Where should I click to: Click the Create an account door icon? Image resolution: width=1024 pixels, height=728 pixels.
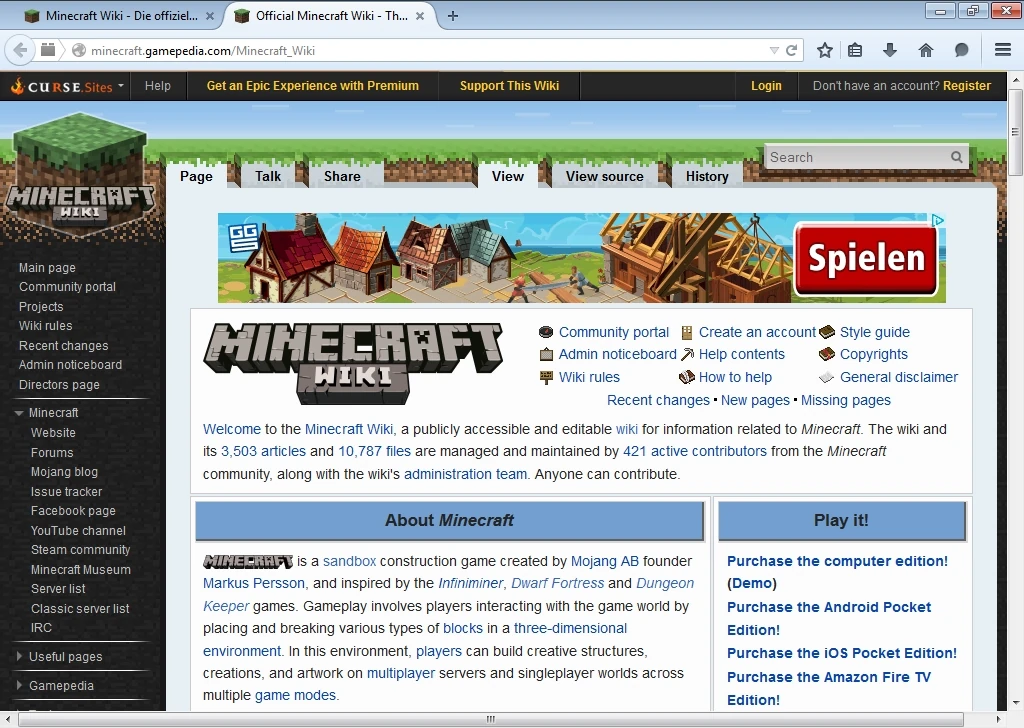pos(686,333)
